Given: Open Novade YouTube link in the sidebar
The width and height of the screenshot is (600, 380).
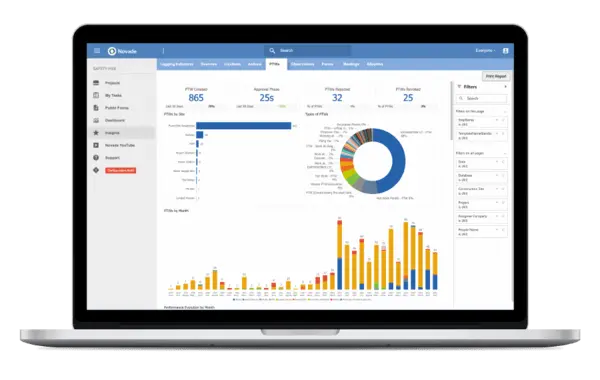Looking at the screenshot, I should point(120,145).
